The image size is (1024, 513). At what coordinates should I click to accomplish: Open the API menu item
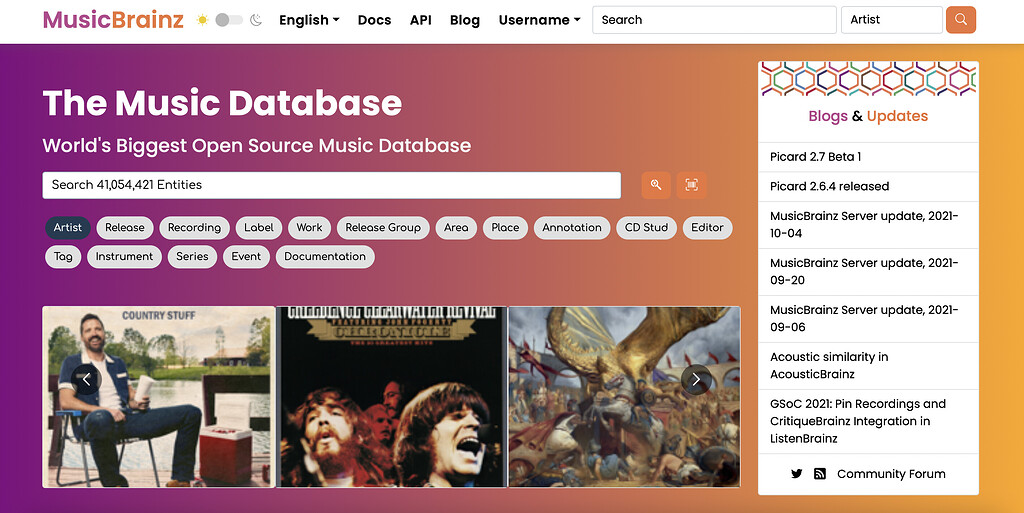click(x=421, y=20)
